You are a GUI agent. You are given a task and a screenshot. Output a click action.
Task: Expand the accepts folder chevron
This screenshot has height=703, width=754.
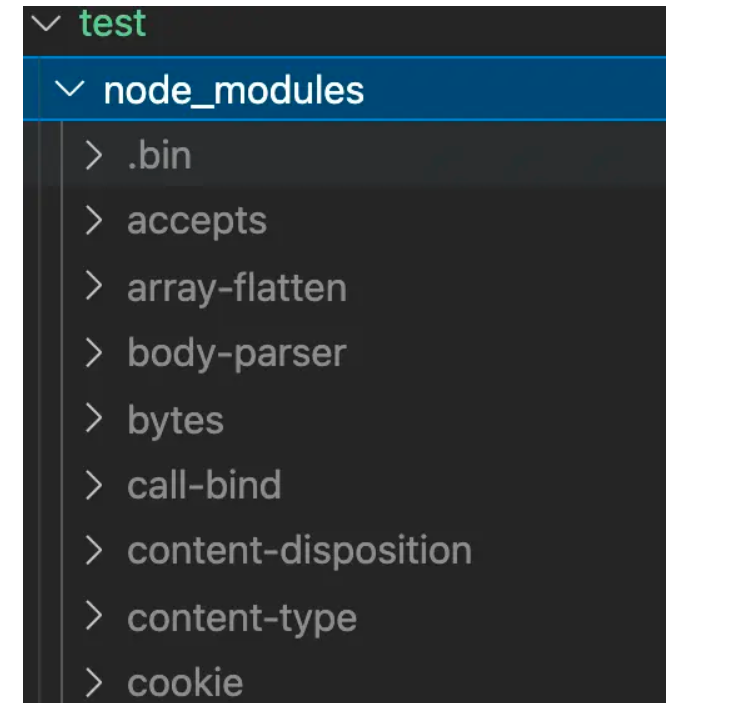point(94,221)
